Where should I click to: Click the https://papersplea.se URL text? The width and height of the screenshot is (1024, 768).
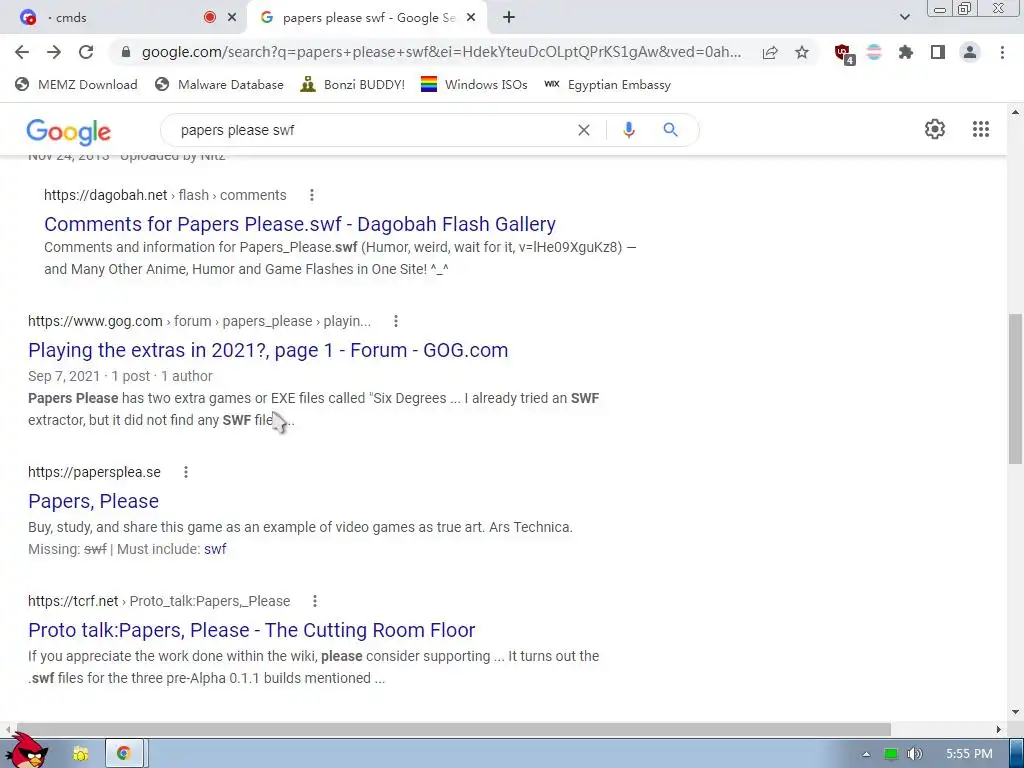[x=94, y=472]
